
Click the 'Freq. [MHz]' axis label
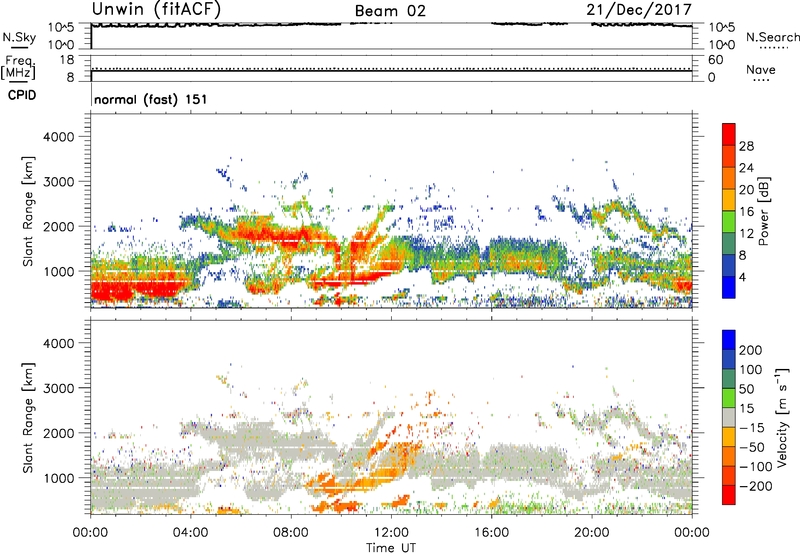click(x=18, y=68)
